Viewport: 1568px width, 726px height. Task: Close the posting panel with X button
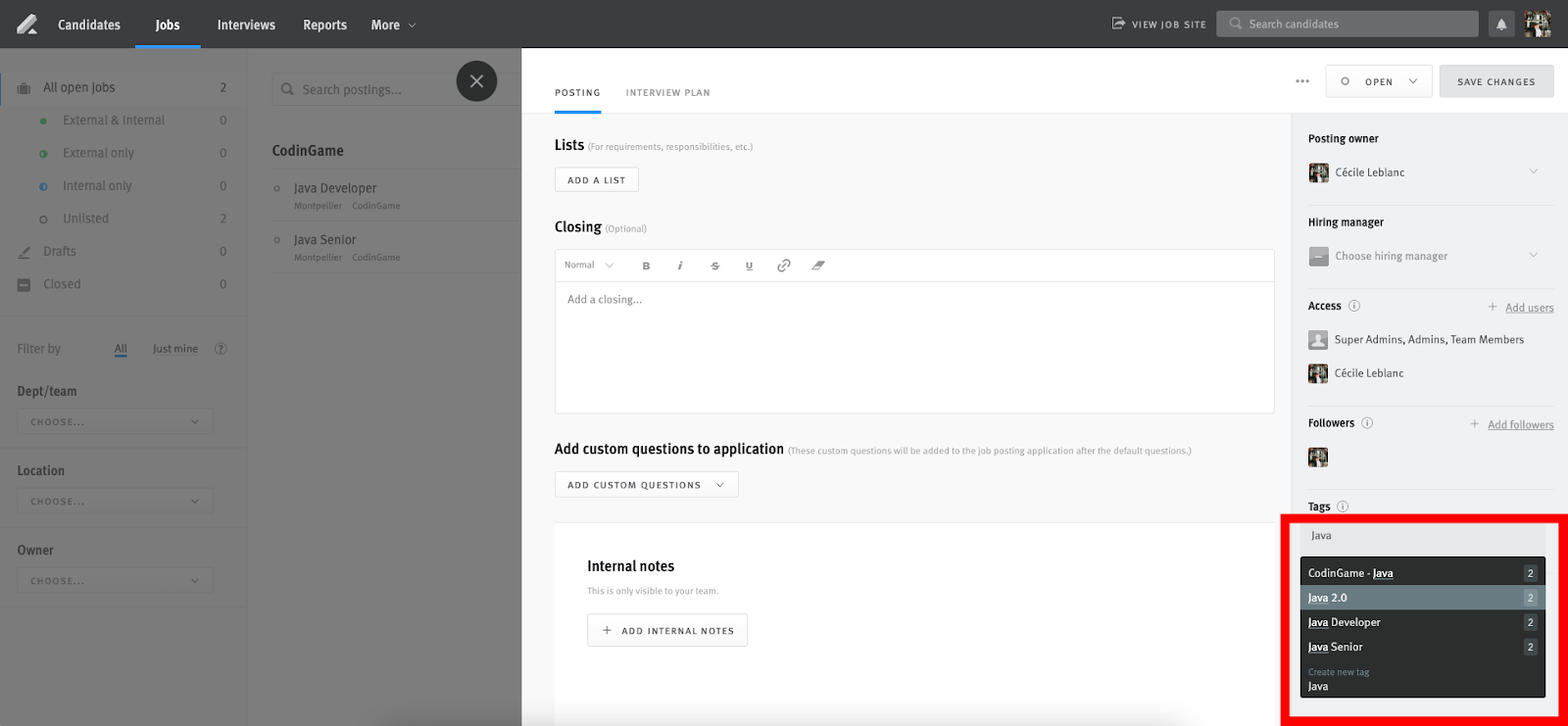click(476, 81)
